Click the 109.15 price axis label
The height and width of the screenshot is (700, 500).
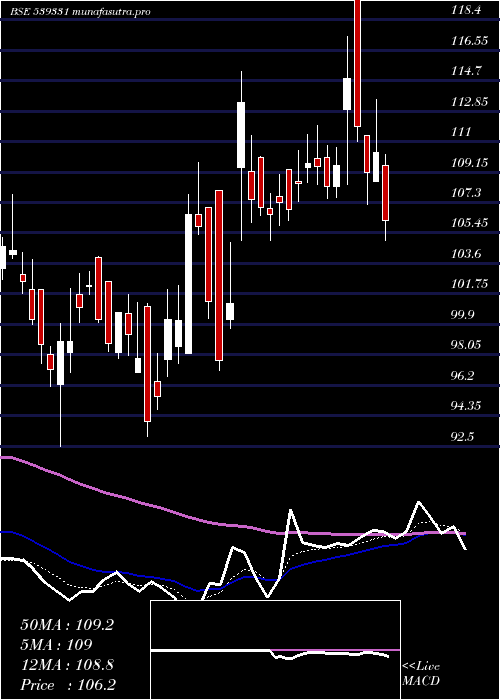pos(469,162)
